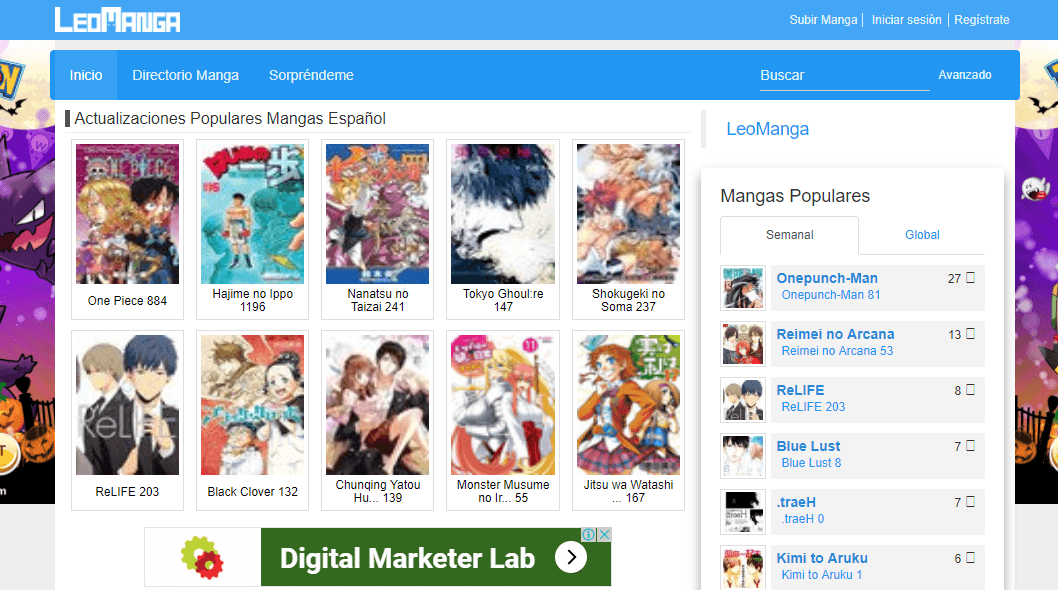Click the Subir Manga link

(823, 20)
